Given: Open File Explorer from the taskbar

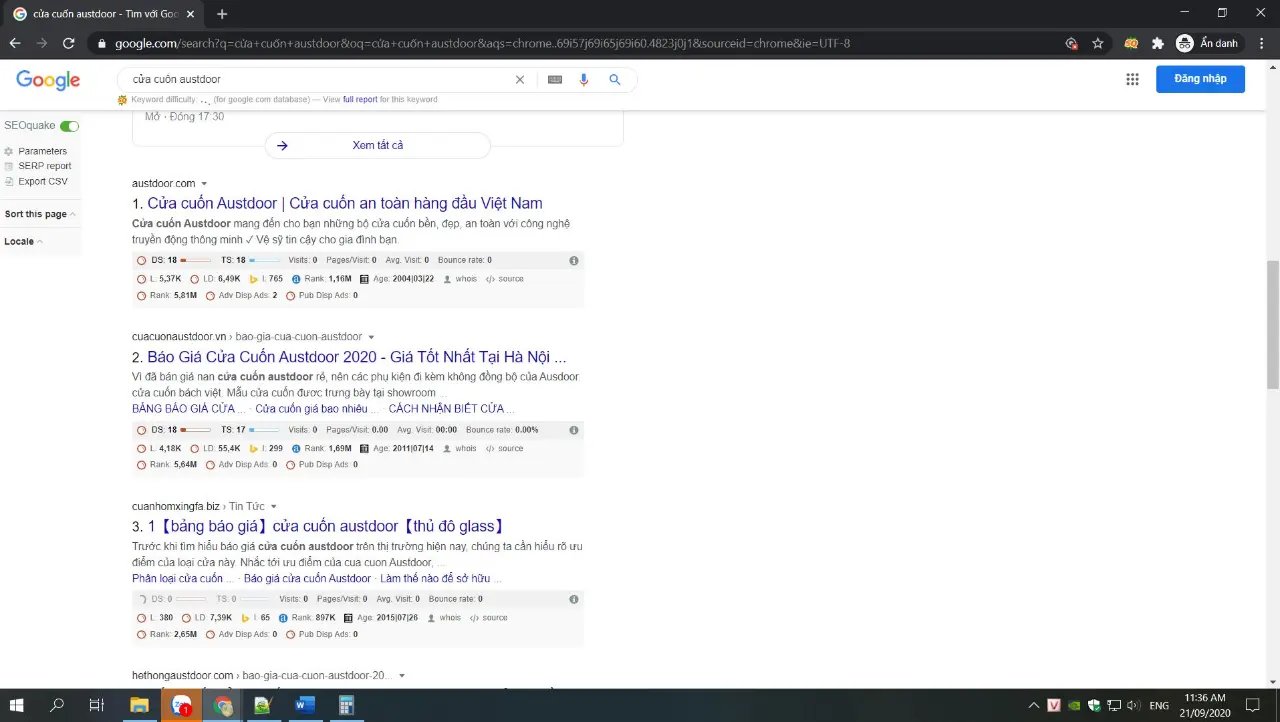Looking at the screenshot, I should tap(139, 705).
